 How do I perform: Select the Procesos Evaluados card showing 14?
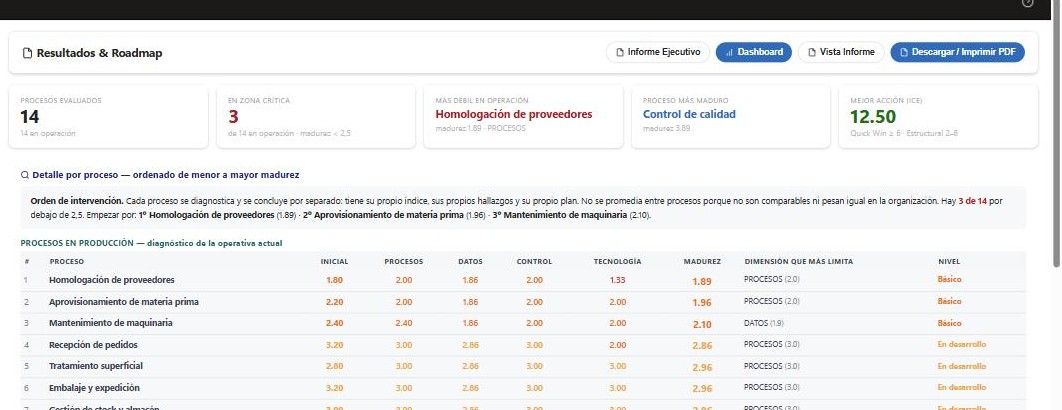tap(108, 117)
